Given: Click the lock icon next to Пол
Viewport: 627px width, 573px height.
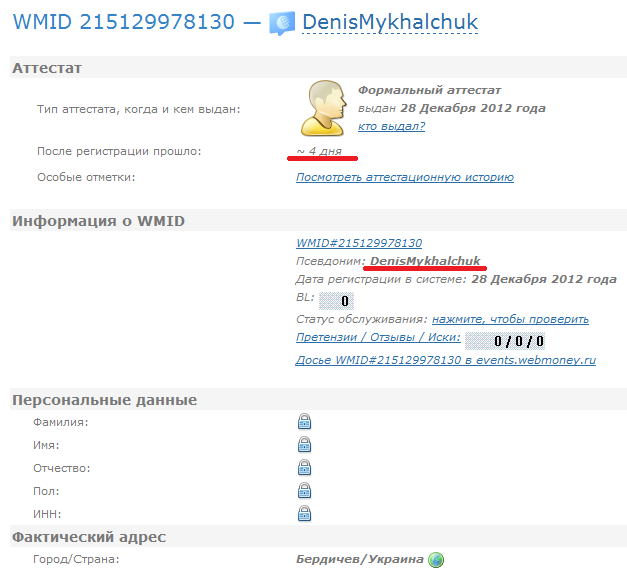Looking at the screenshot, I should click(304, 490).
